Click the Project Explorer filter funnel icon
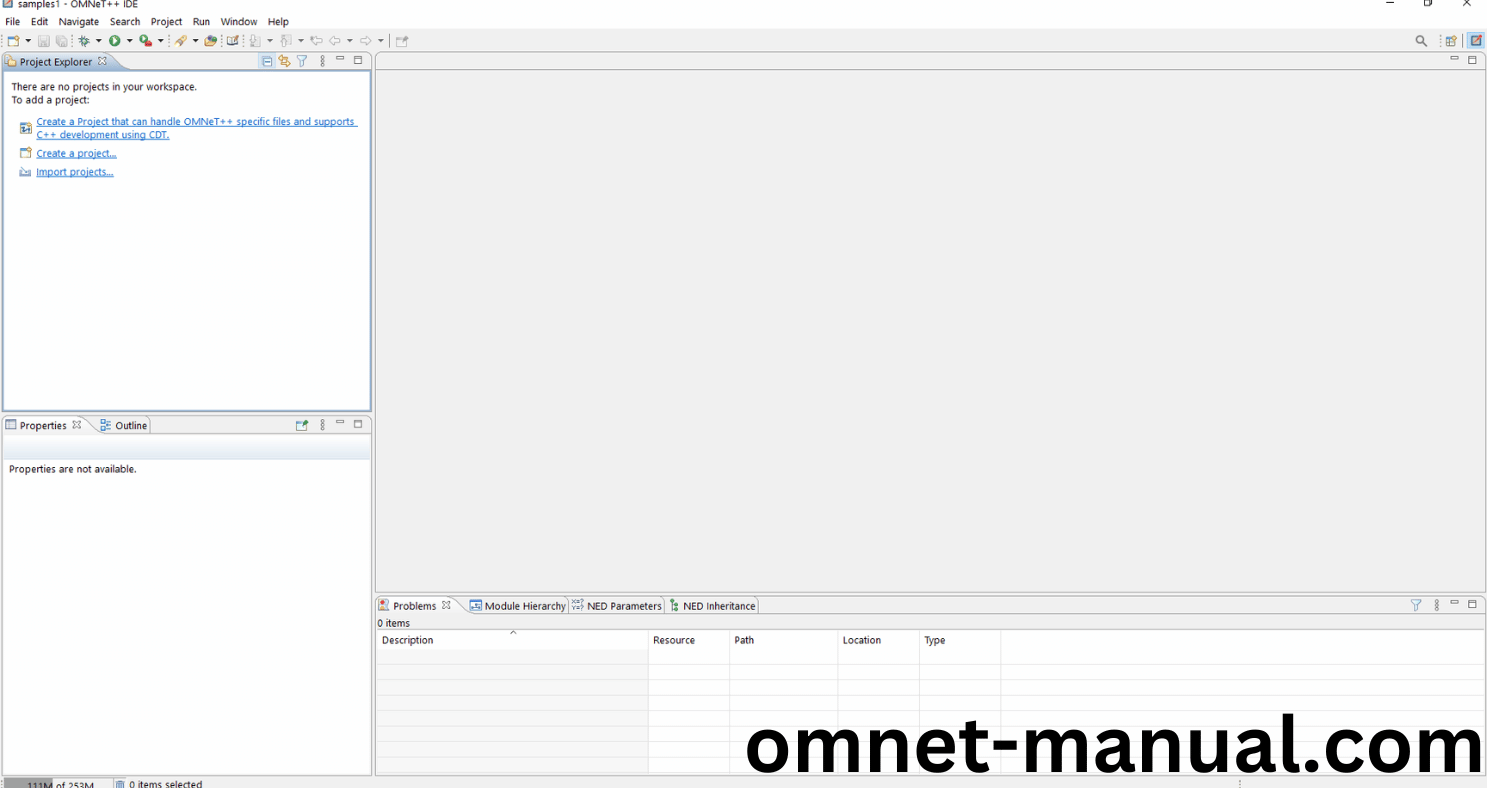 302,61
